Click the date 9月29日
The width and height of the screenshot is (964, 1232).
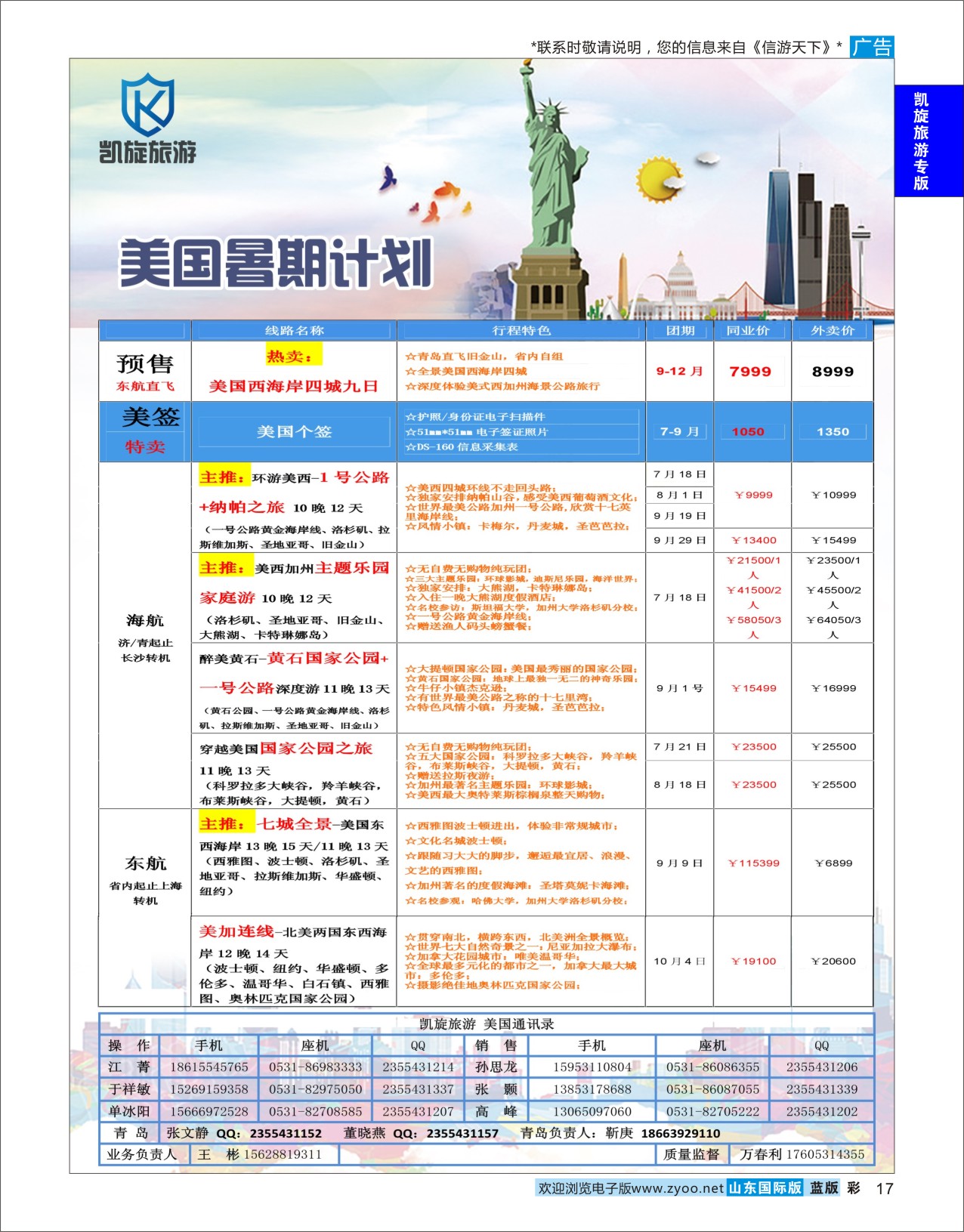pyautogui.click(x=680, y=540)
